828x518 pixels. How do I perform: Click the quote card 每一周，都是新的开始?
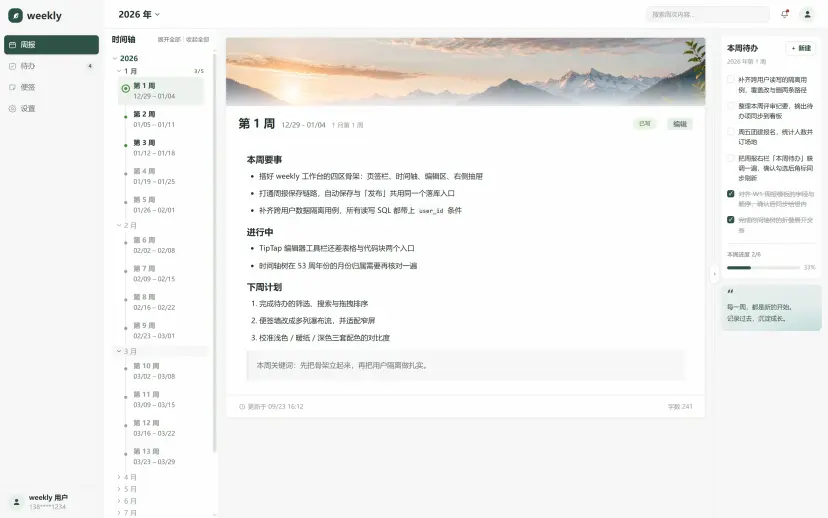[x=771, y=308]
